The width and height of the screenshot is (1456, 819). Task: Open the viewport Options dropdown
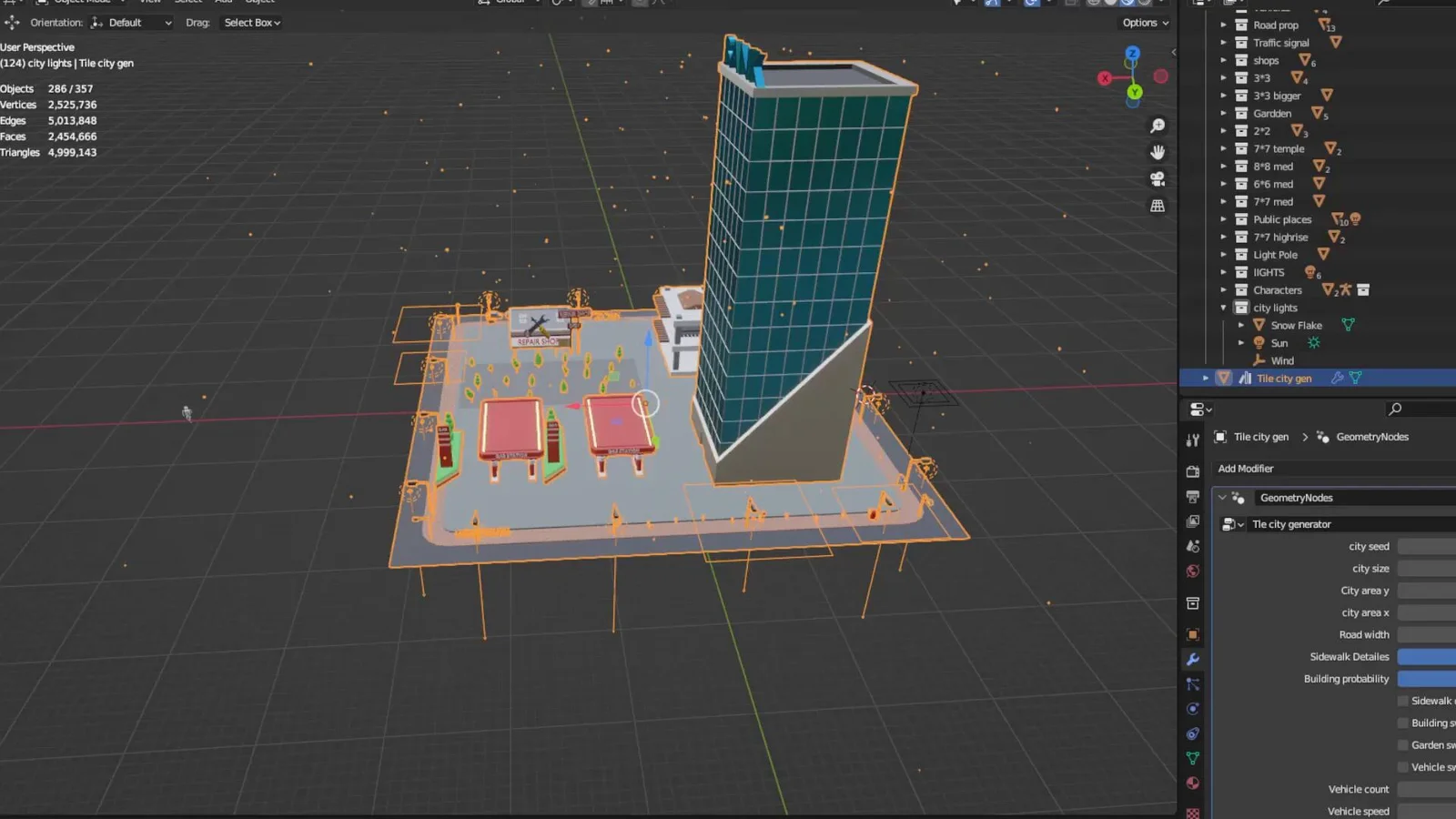pos(1146,23)
